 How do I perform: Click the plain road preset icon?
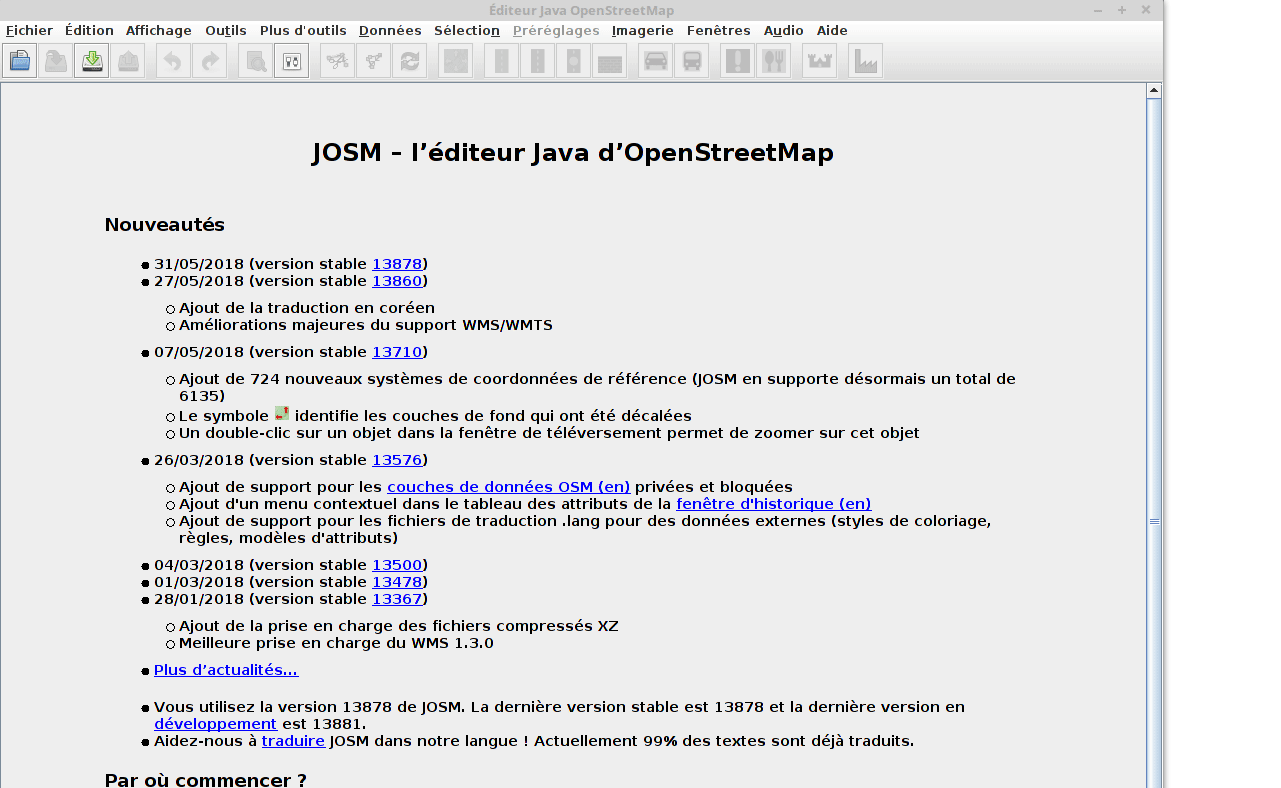(501, 61)
